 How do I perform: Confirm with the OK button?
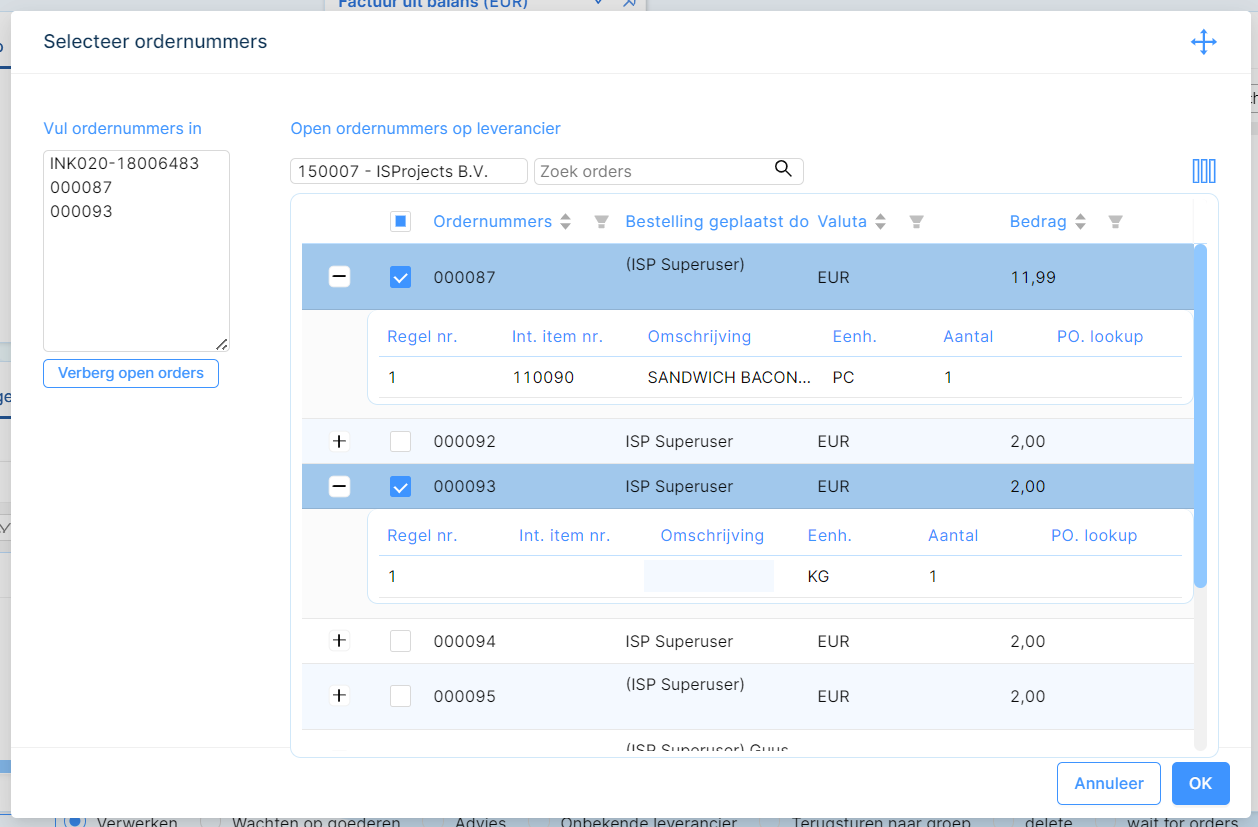[1201, 784]
